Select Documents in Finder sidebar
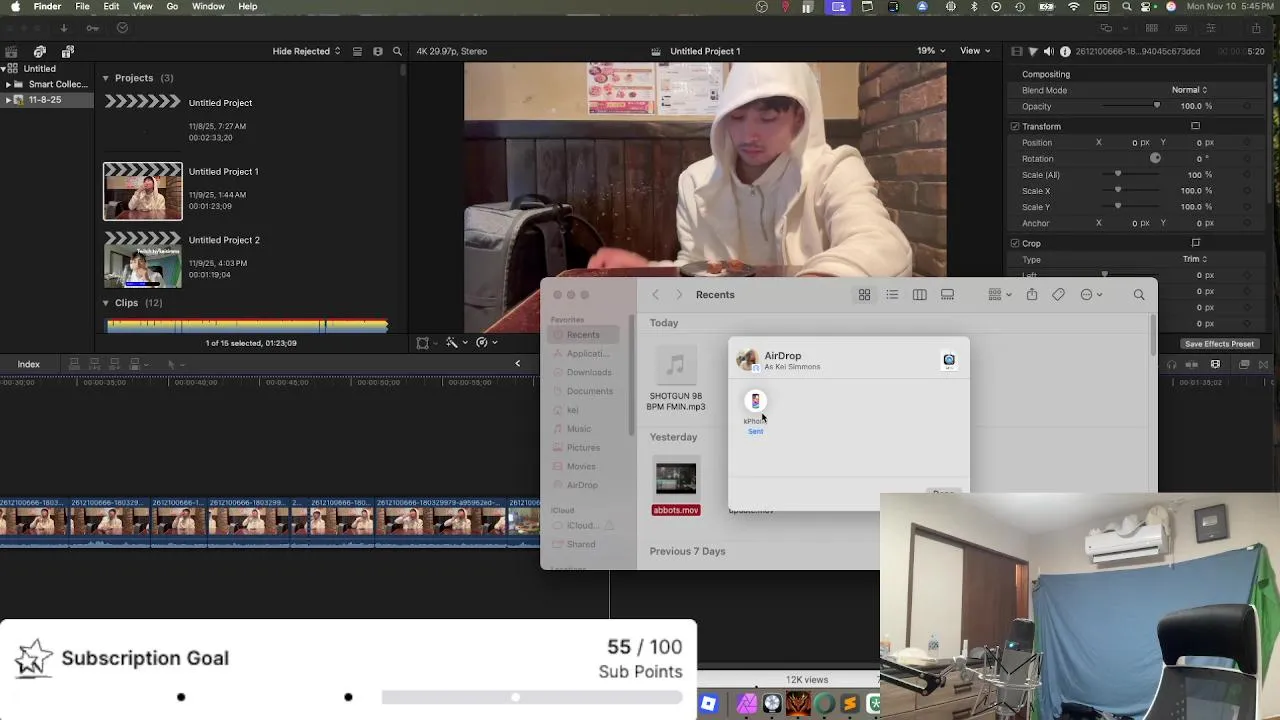 (589, 391)
